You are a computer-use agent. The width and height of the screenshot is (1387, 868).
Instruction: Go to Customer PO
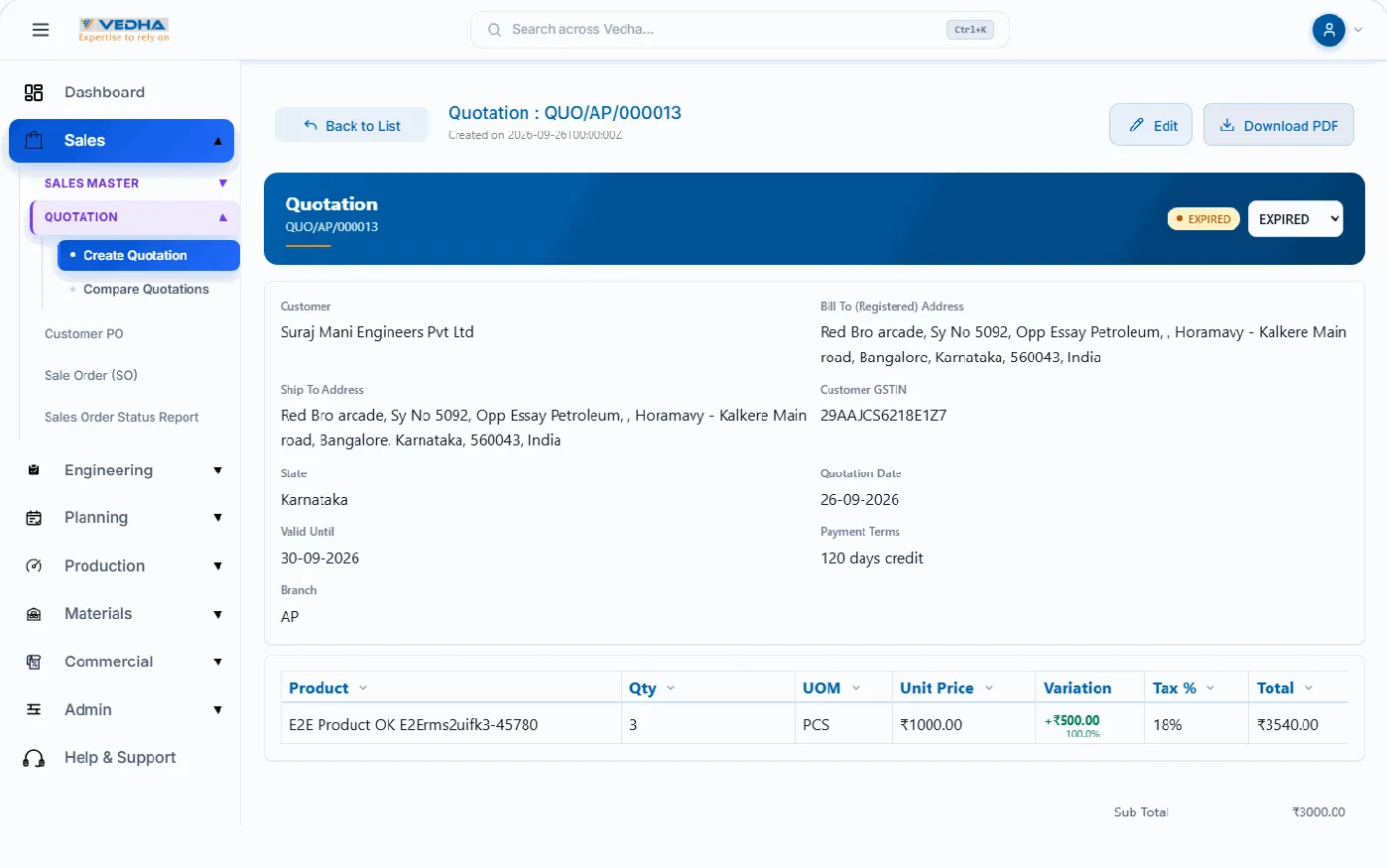pos(84,334)
